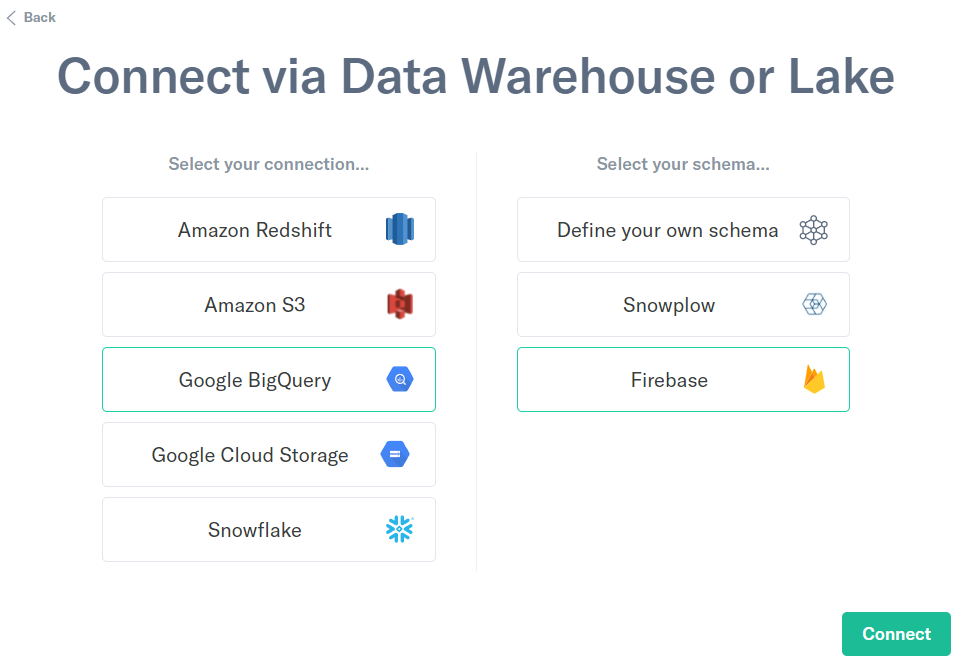Click the Snowplow logo icon
The height and width of the screenshot is (672, 972).
coord(813,305)
